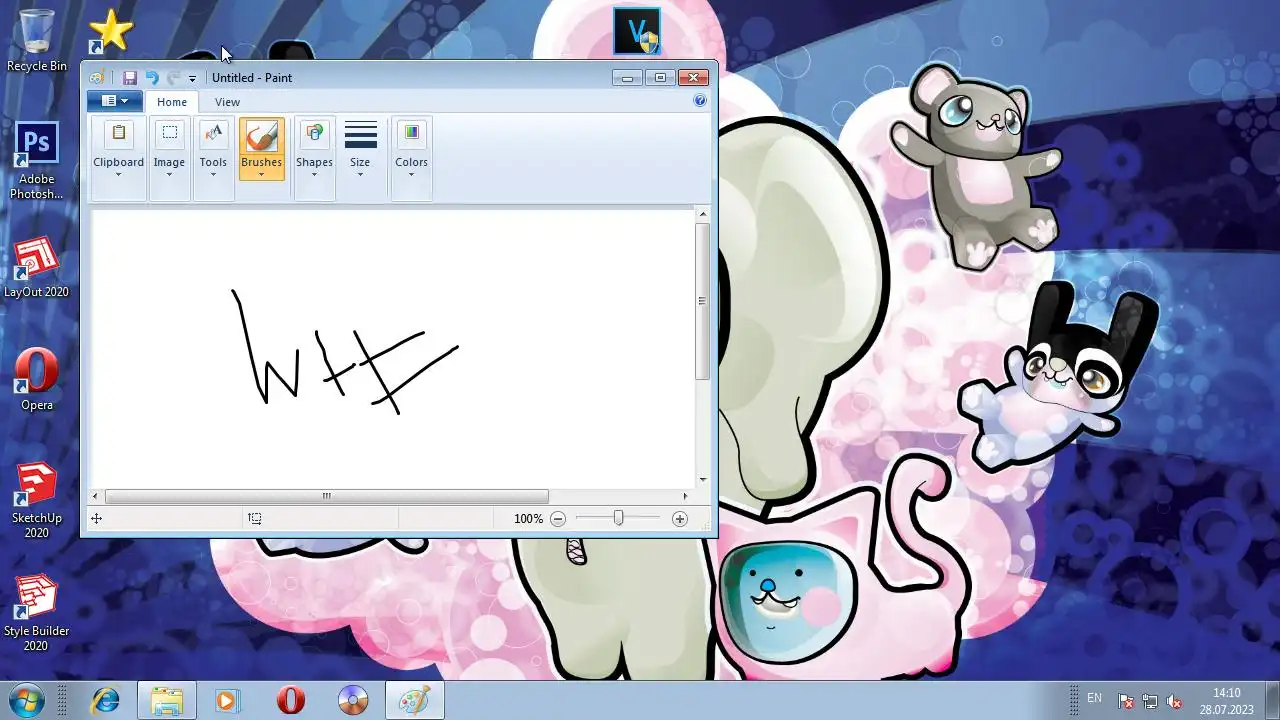Image resolution: width=1280 pixels, height=720 pixels.
Task: Click the Action Center flag tray icon
Action: coord(1126,701)
